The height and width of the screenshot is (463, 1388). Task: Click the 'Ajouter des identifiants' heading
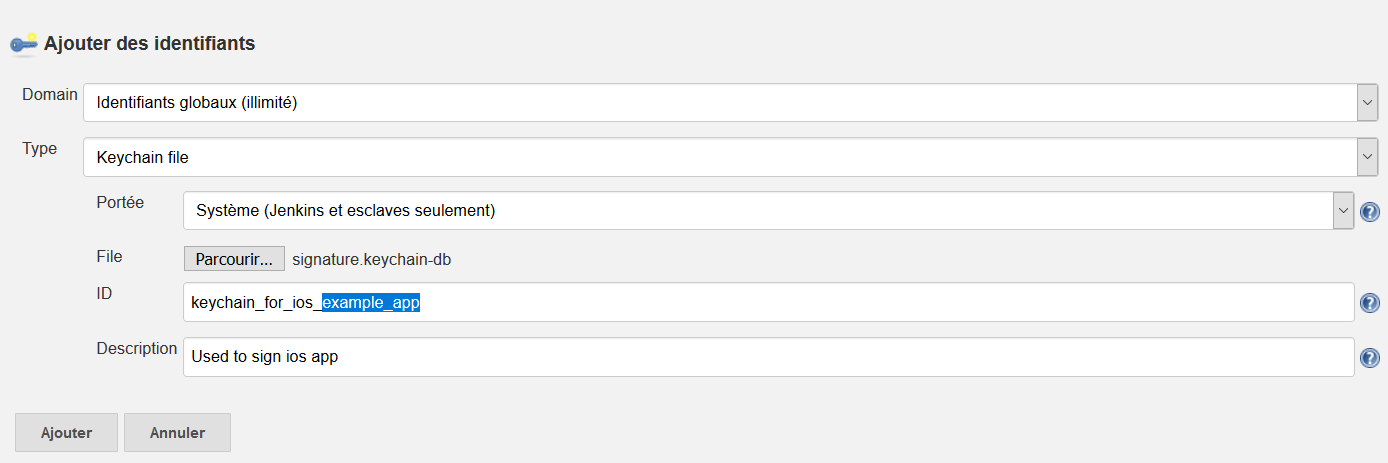tap(149, 44)
